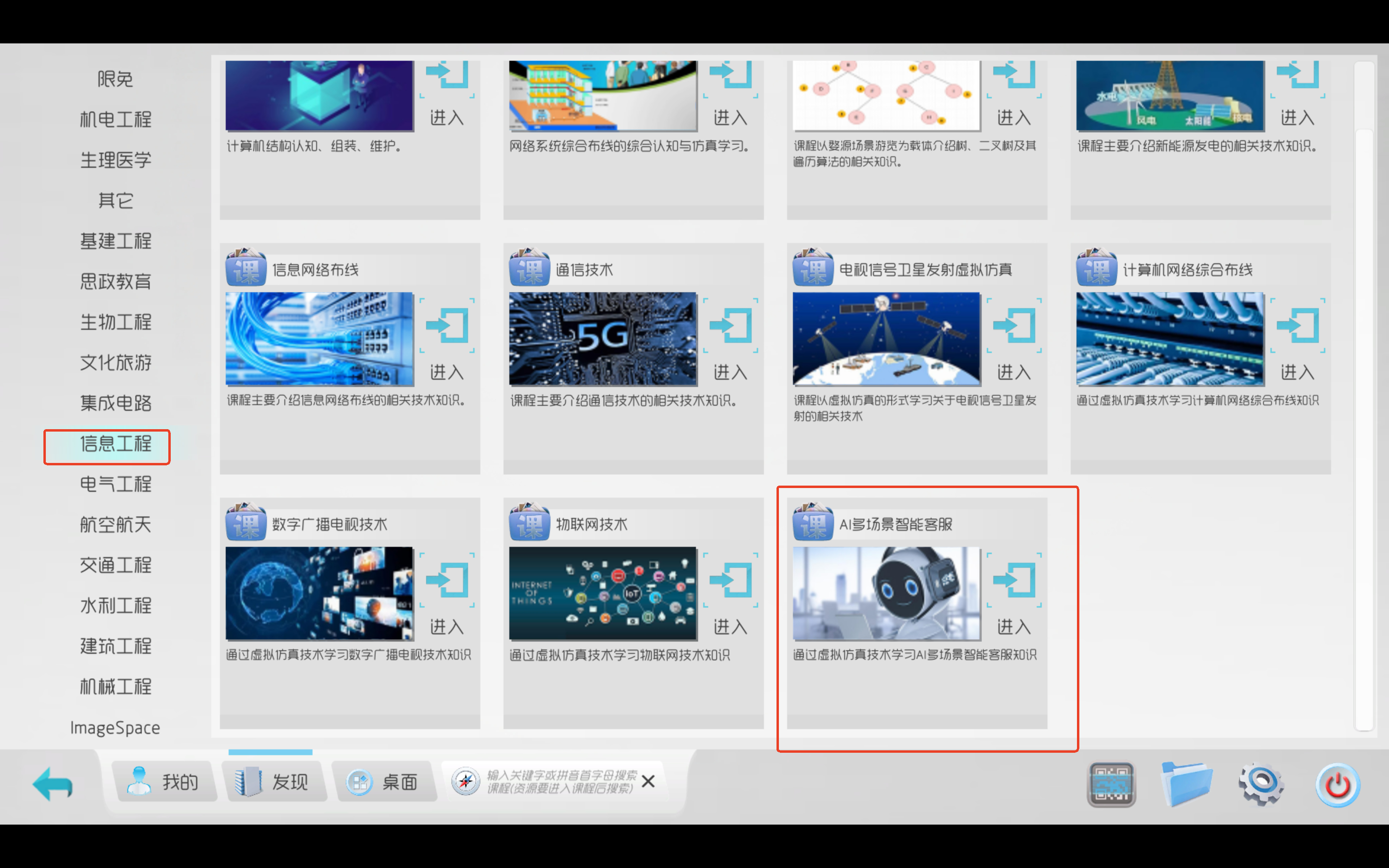The image size is (1389, 868).
Task: Open settings via the gear icon
Action: click(1261, 784)
